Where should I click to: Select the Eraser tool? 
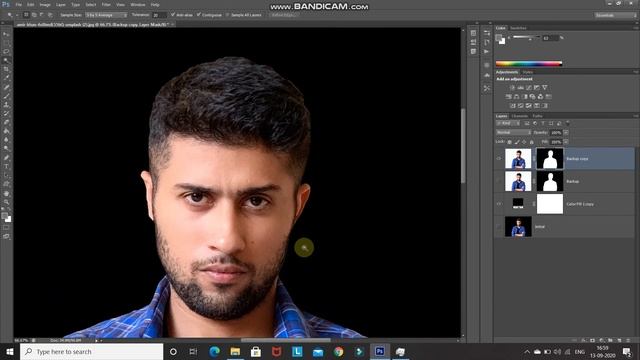tap(6, 122)
